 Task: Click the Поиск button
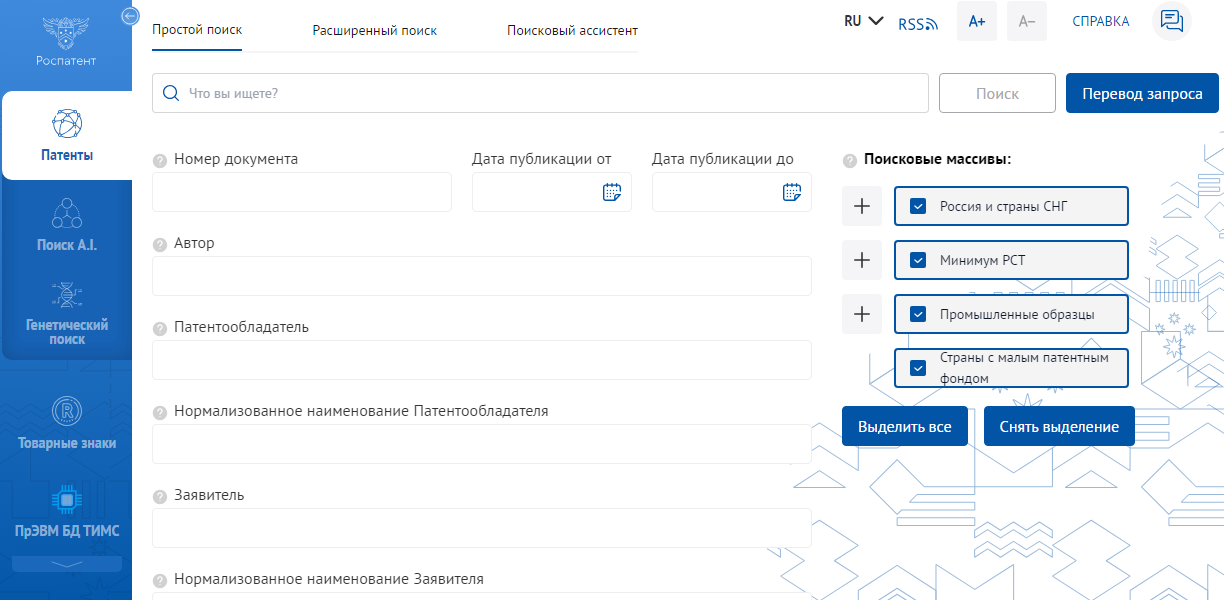(x=997, y=93)
